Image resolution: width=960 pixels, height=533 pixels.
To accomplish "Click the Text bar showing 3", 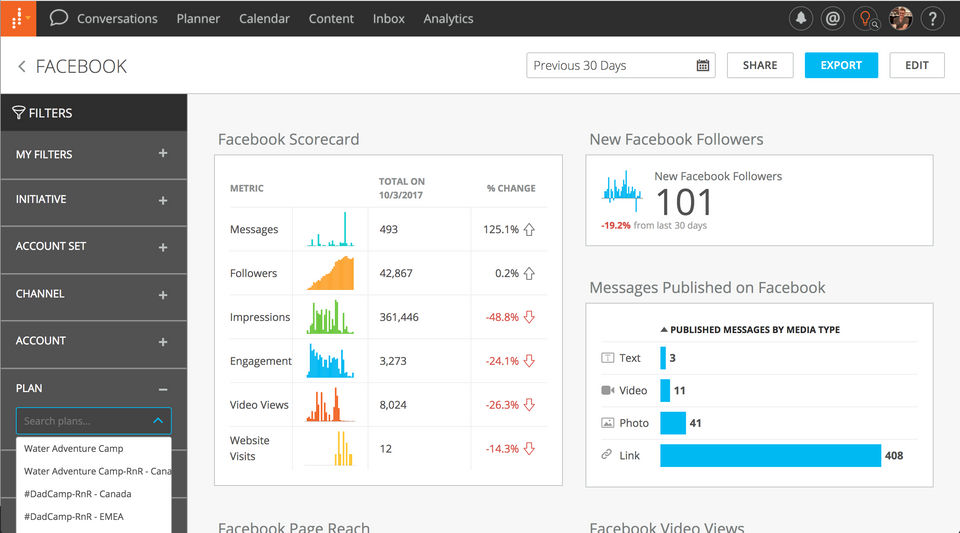I will click(x=663, y=358).
